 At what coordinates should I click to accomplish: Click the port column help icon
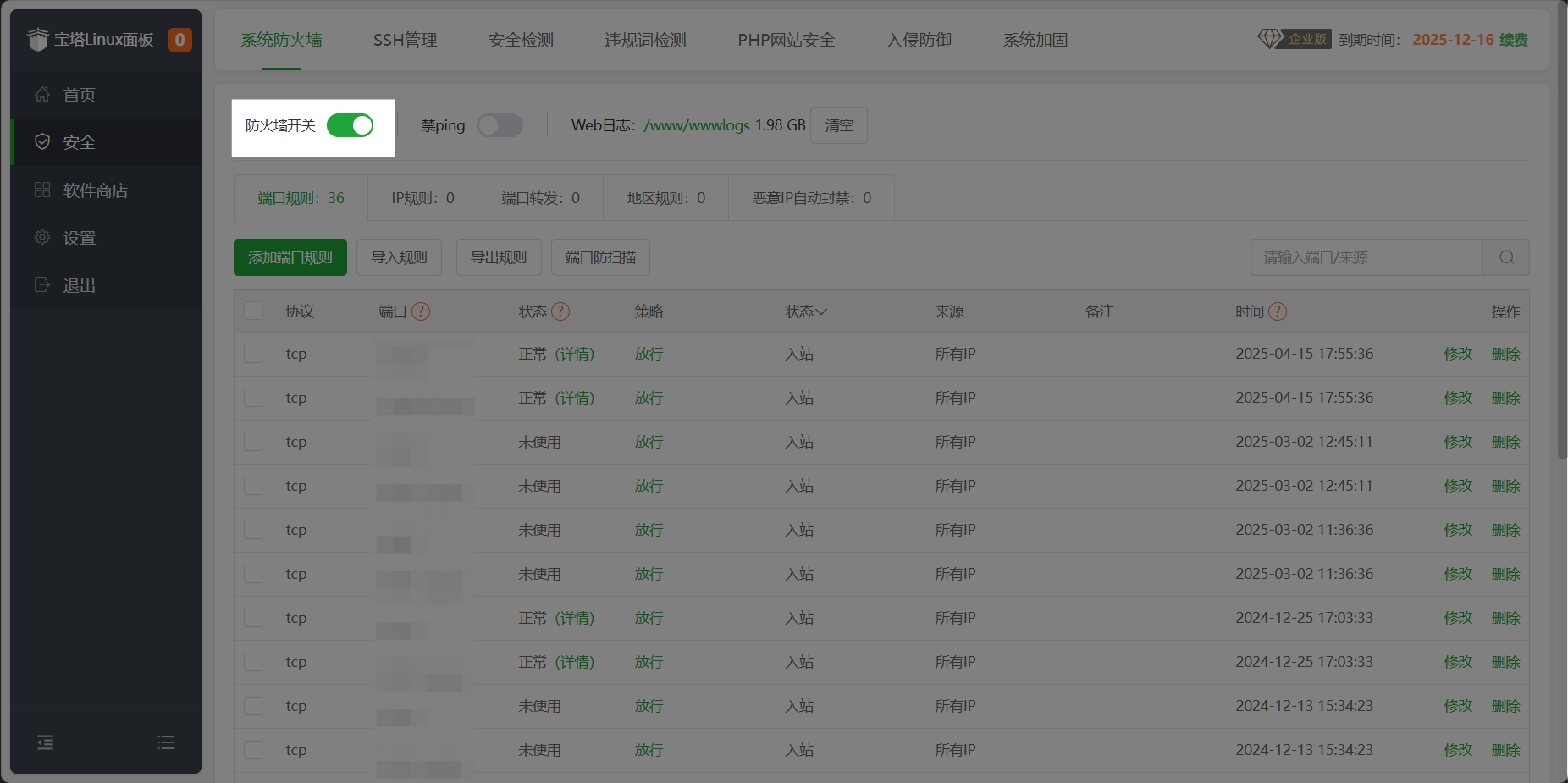click(x=421, y=312)
